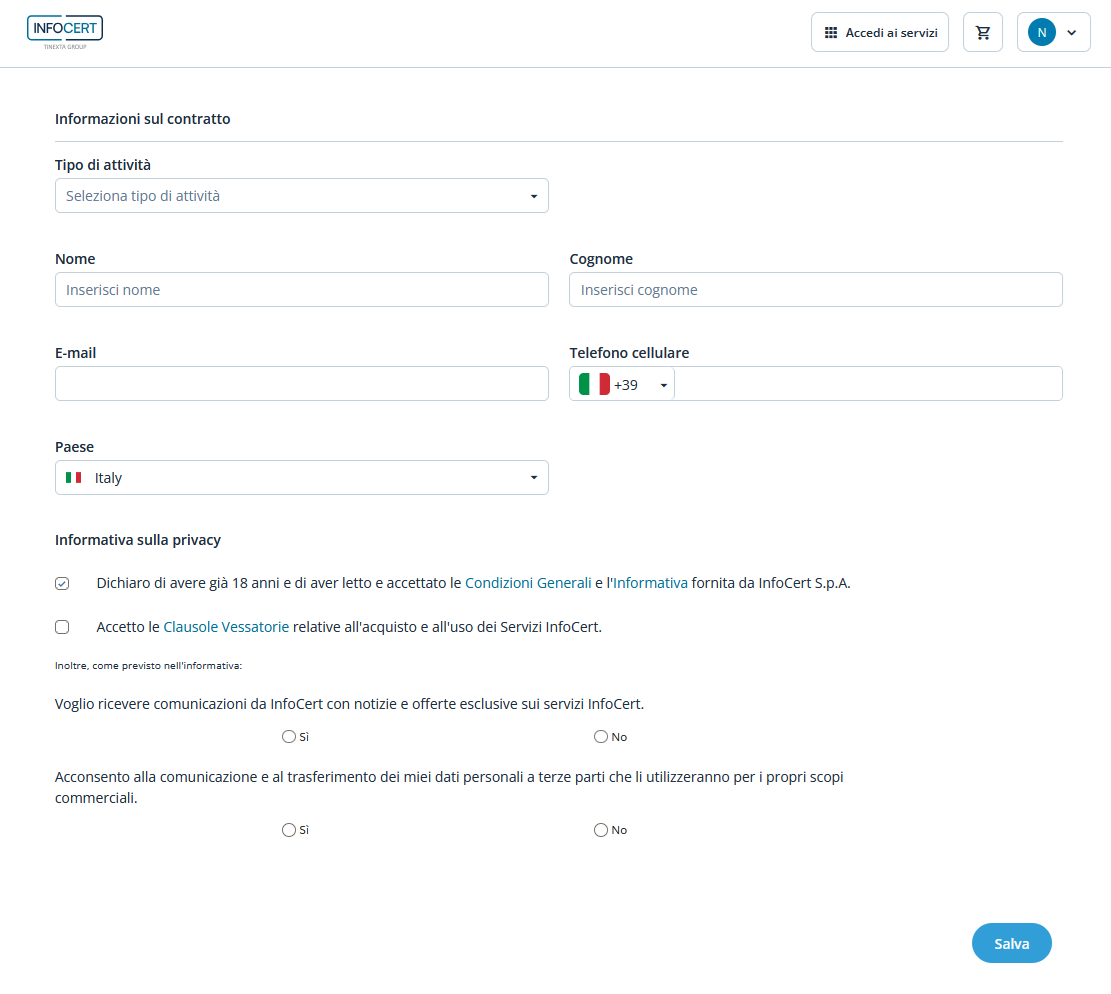The width and height of the screenshot is (1111, 994).
Task: Open the Paese country dropdown
Action: 301,478
